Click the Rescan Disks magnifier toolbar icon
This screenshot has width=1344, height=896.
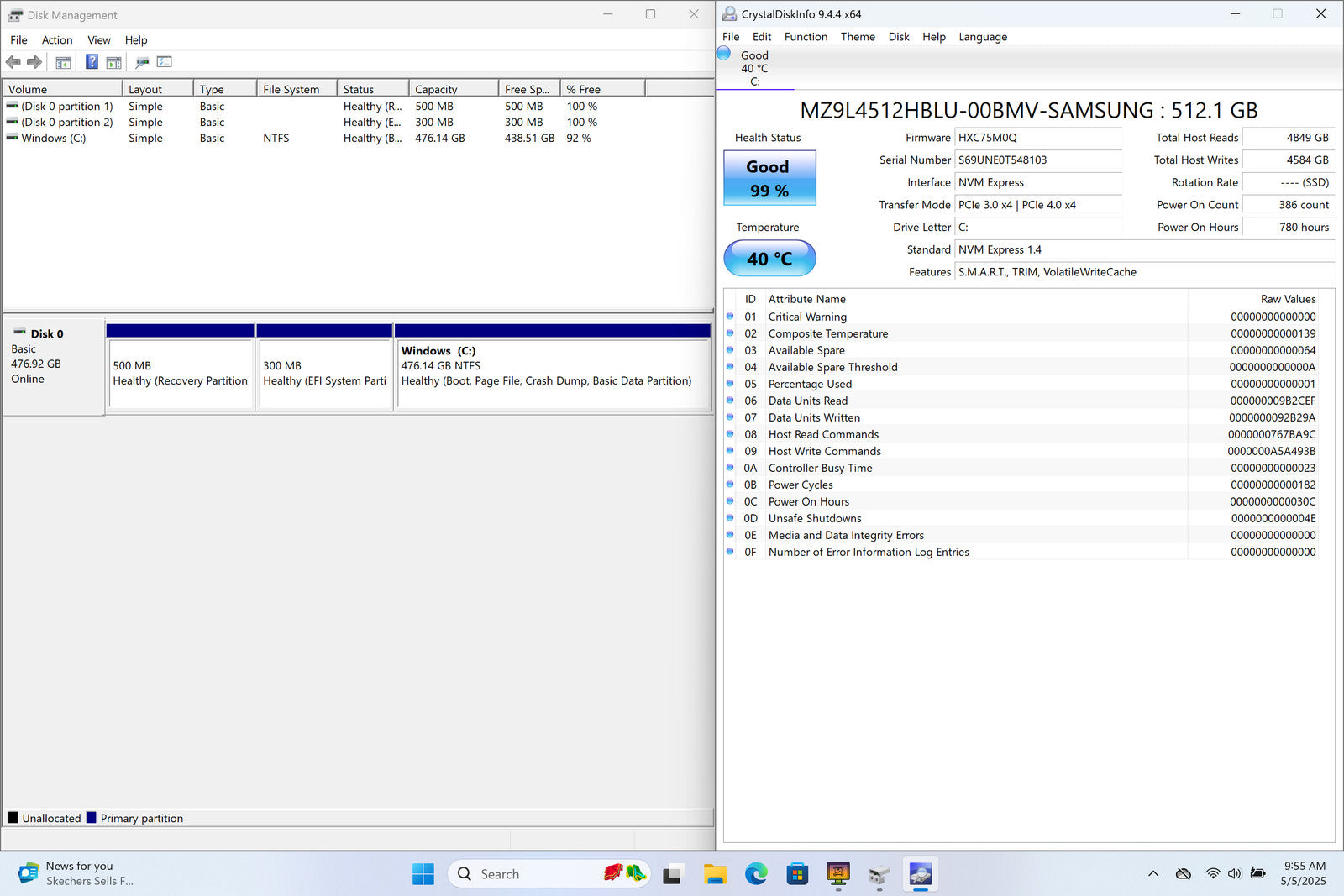pyautogui.click(x=142, y=62)
